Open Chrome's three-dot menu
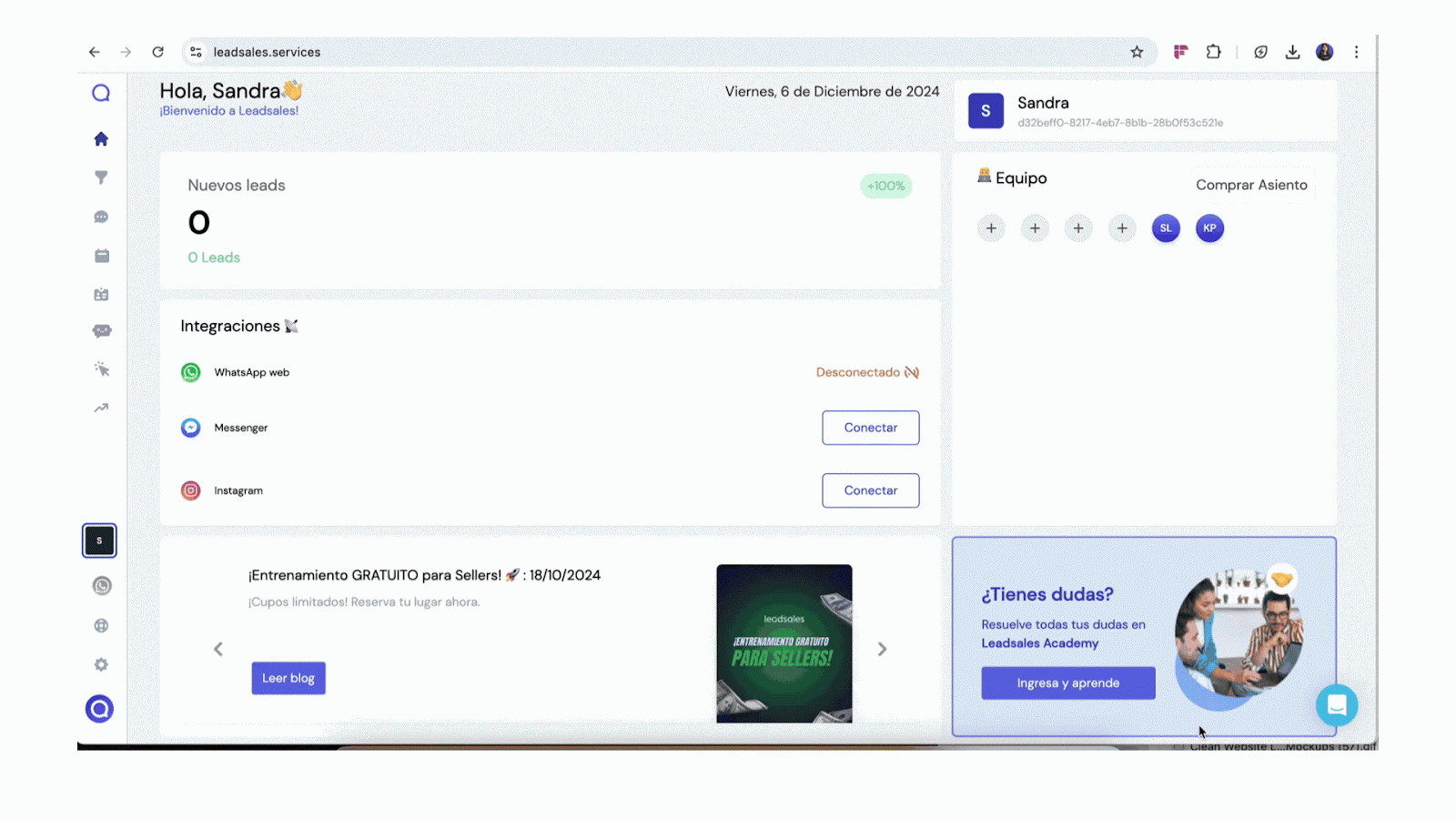The image size is (1456, 819). pos(1356,52)
